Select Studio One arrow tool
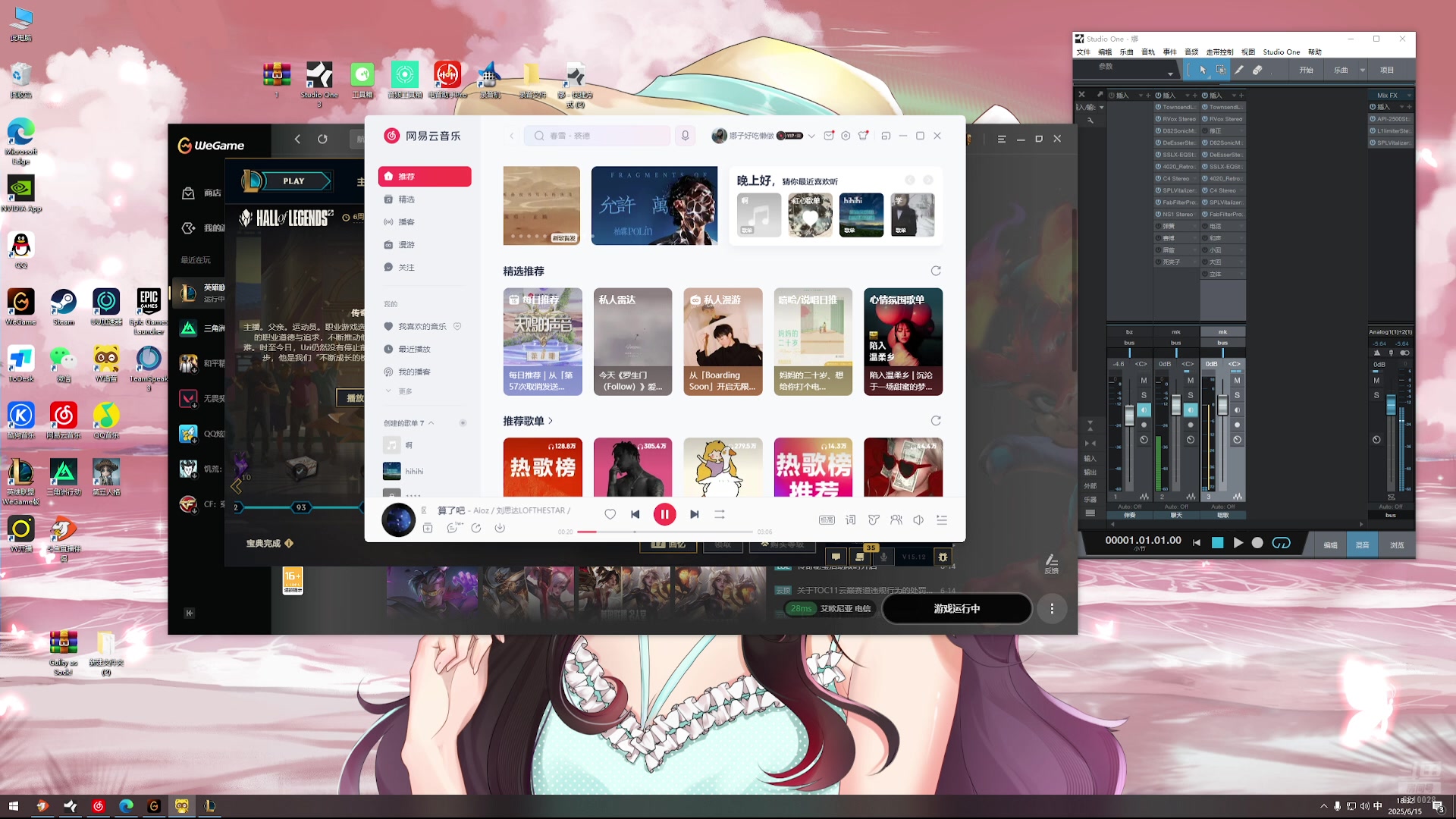Viewport: 1456px width, 819px height. click(x=1202, y=70)
